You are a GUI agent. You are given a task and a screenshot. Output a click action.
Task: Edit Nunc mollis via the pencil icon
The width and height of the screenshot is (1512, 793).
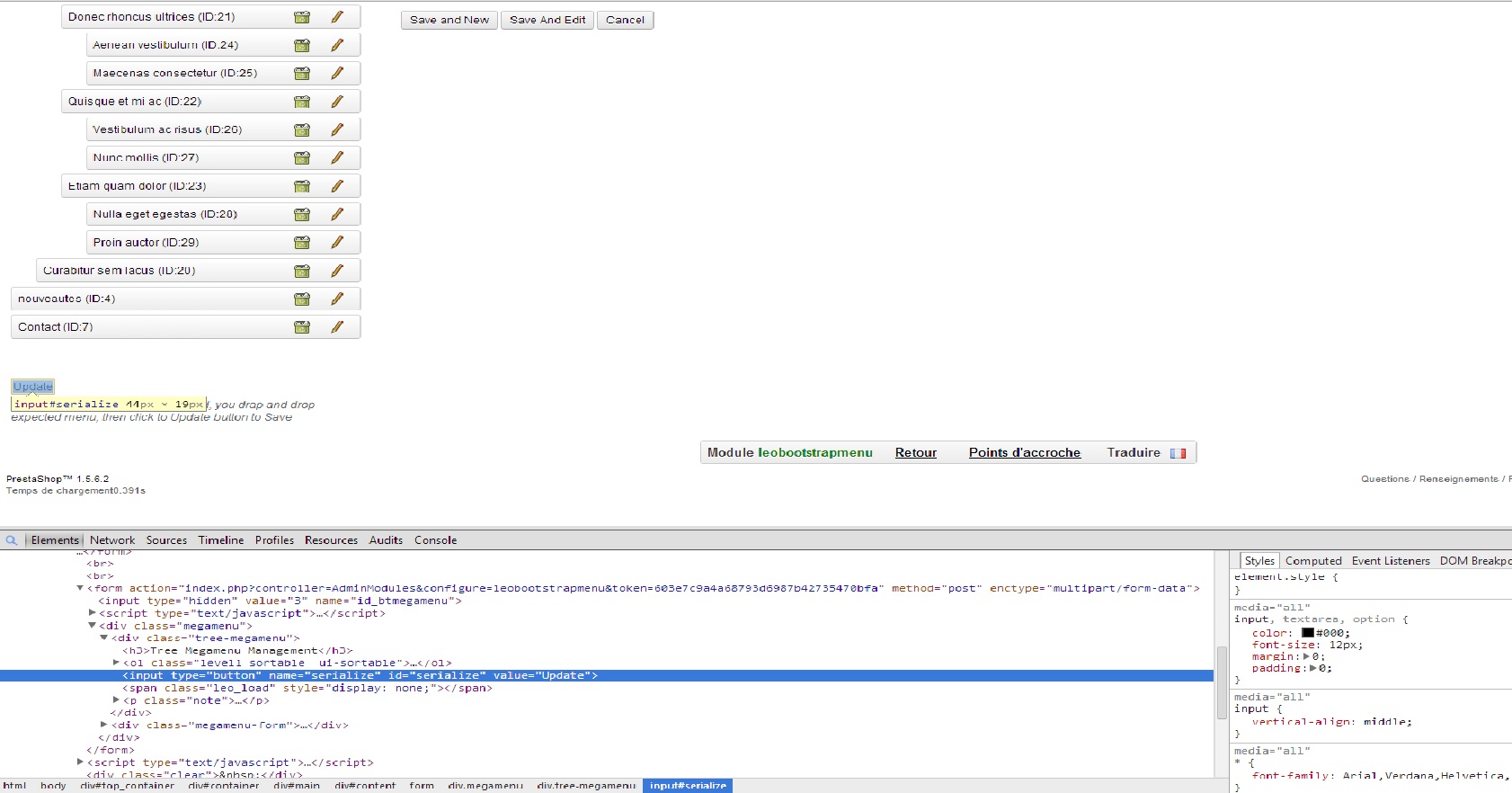click(337, 157)
